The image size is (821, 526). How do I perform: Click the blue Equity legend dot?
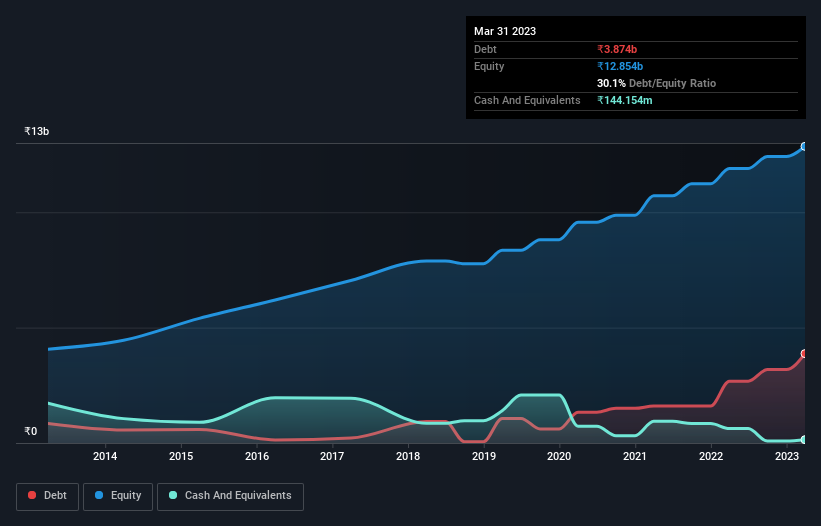(x=99, y=495)
